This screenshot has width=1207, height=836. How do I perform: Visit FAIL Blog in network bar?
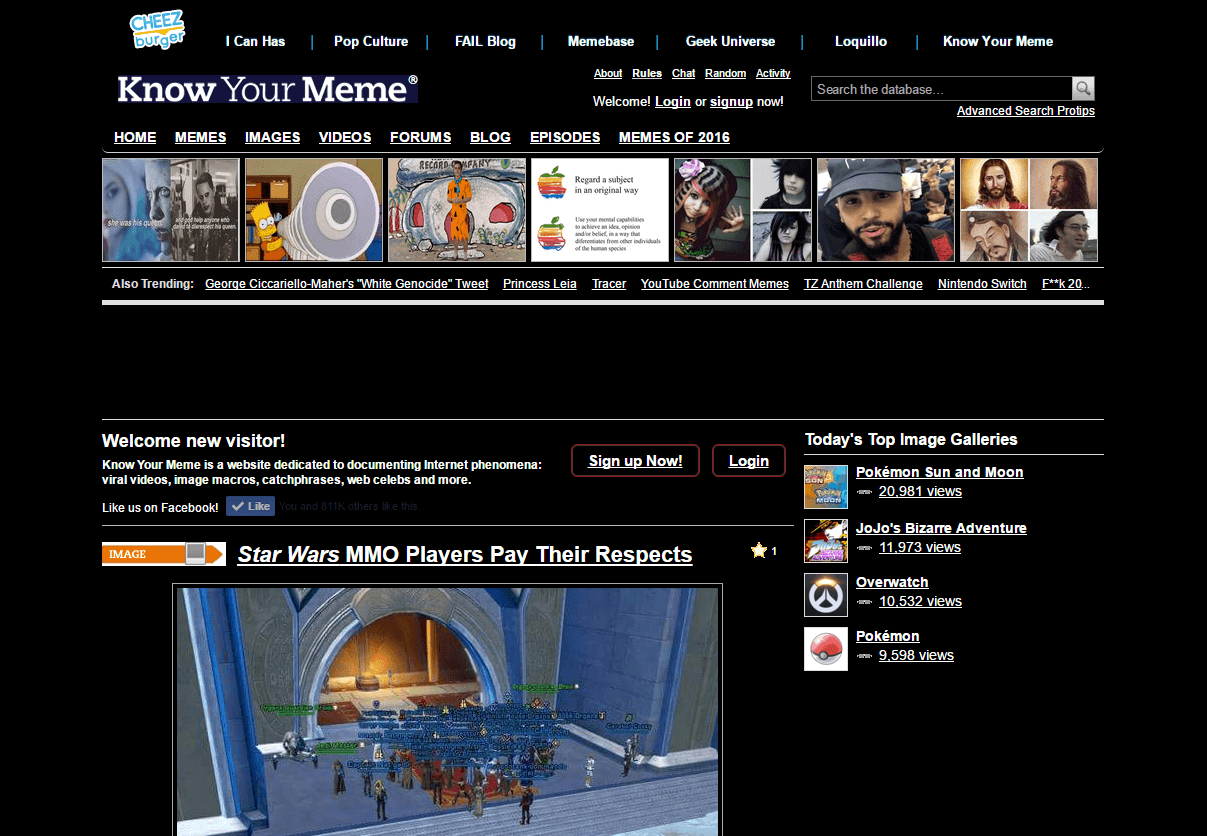tap(485, 41)
